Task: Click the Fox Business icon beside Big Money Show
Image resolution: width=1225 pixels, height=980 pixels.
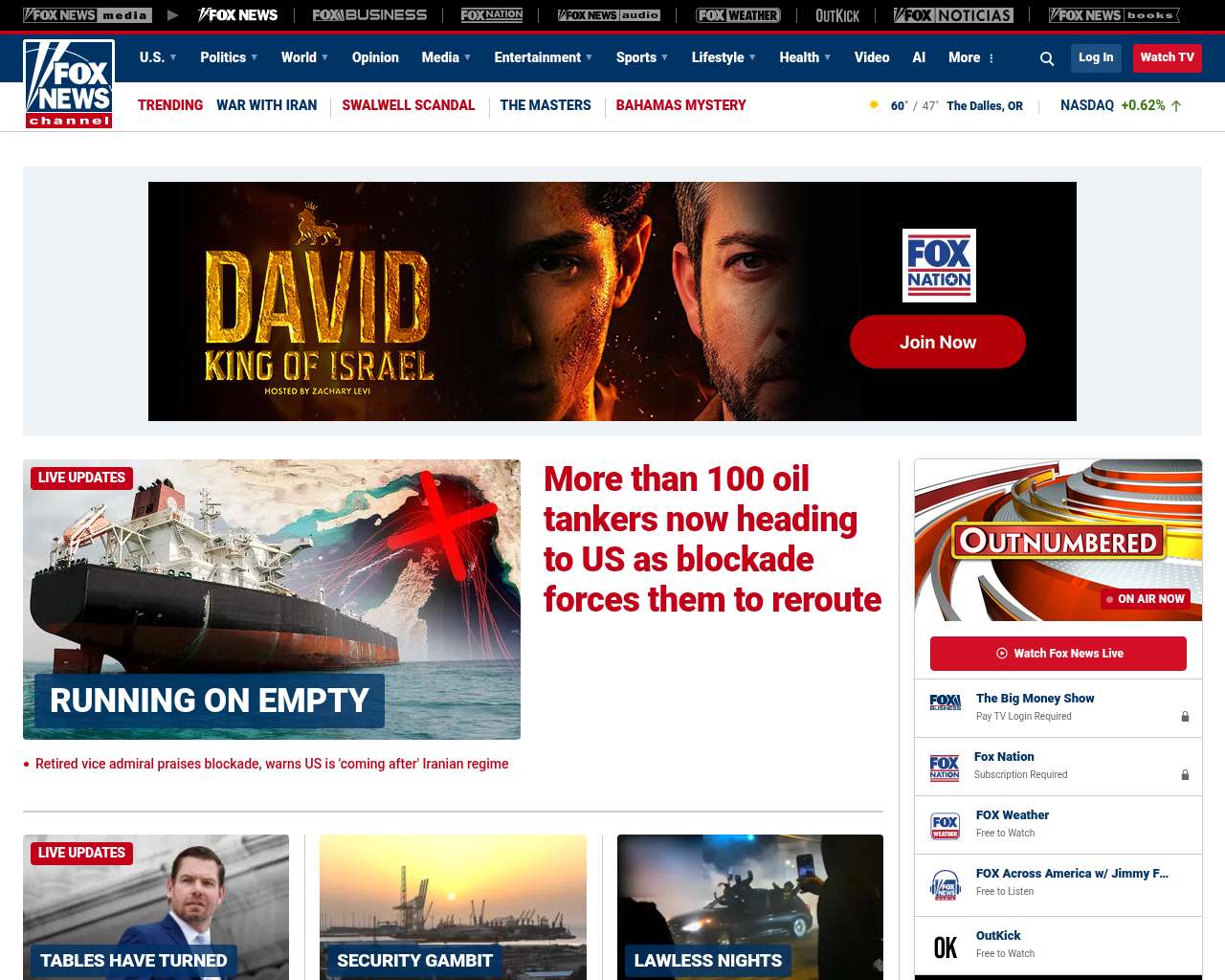Action: pos(945,702)
